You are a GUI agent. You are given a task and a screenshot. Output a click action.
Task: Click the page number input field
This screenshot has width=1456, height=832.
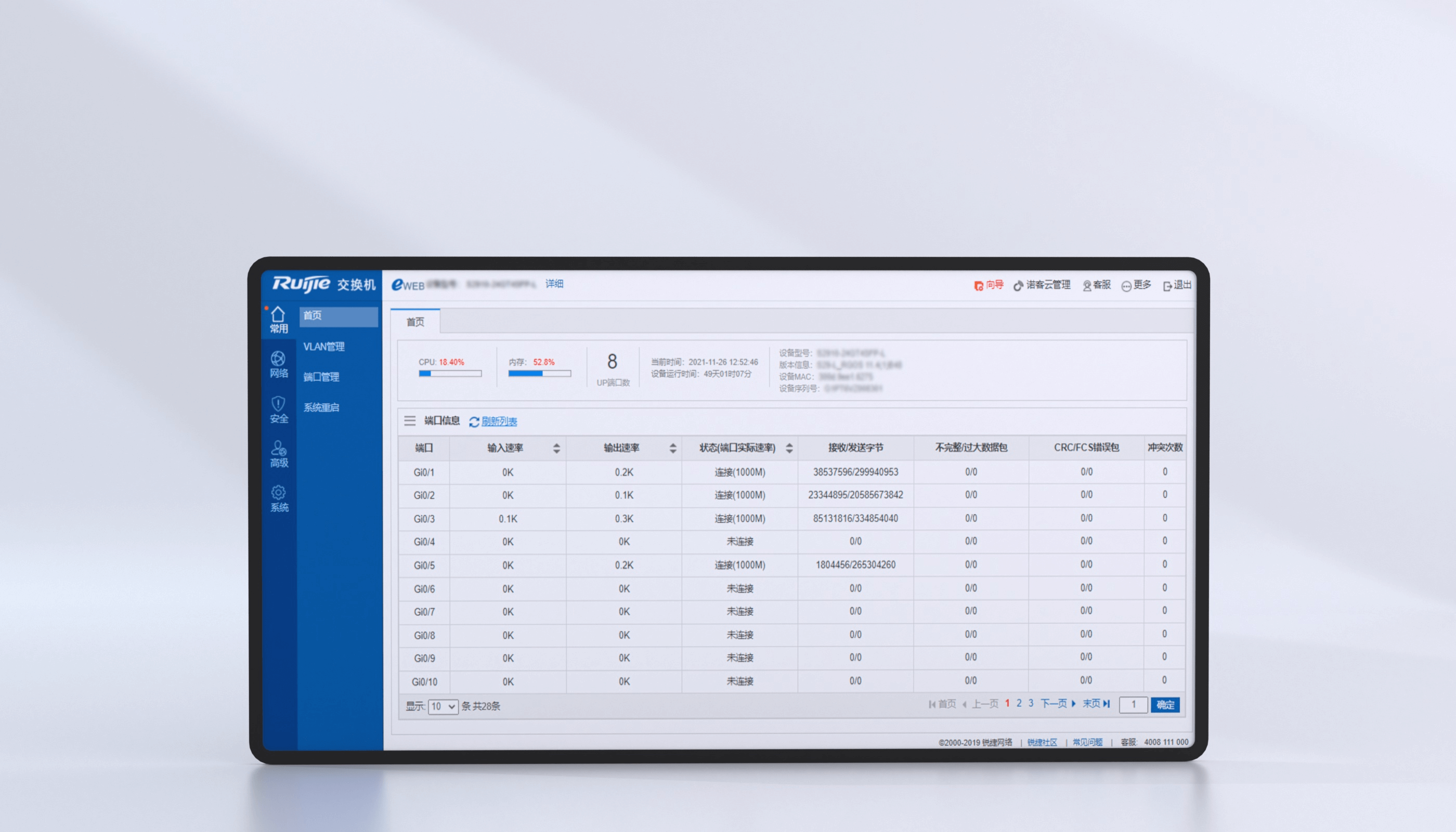click(1133, 705)
